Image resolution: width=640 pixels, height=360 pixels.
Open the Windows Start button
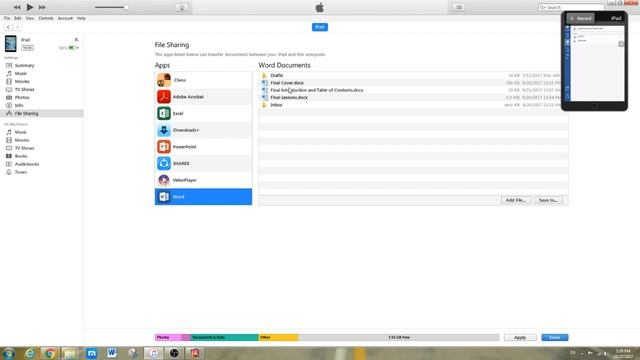9,353
